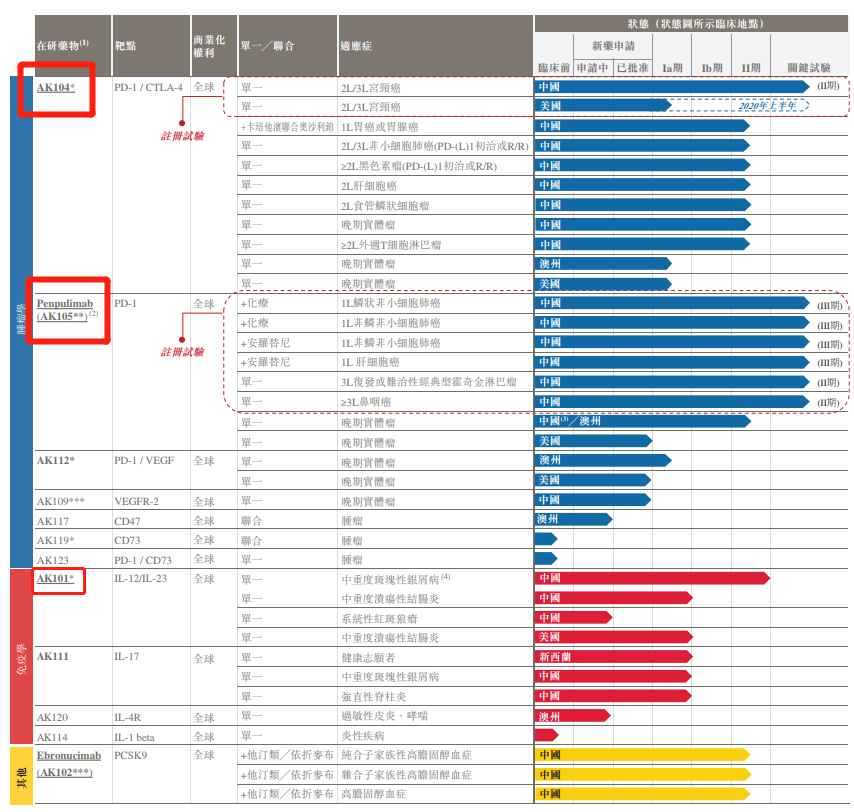Select the ≥2L外週T細胞淋巴瘤 indication

(391, 245)
